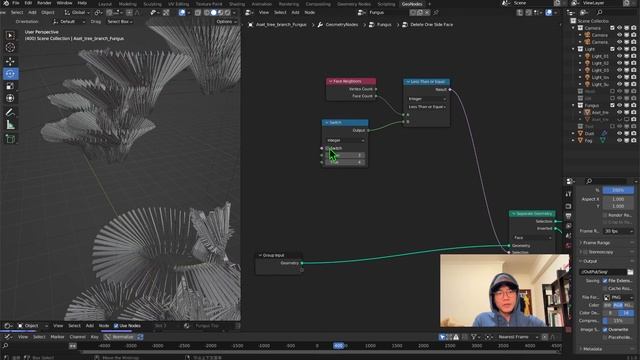The width and height of the screenshot is (640, 360).
Task: Collapse the Light collection in outliner
Action: [573, 49]
